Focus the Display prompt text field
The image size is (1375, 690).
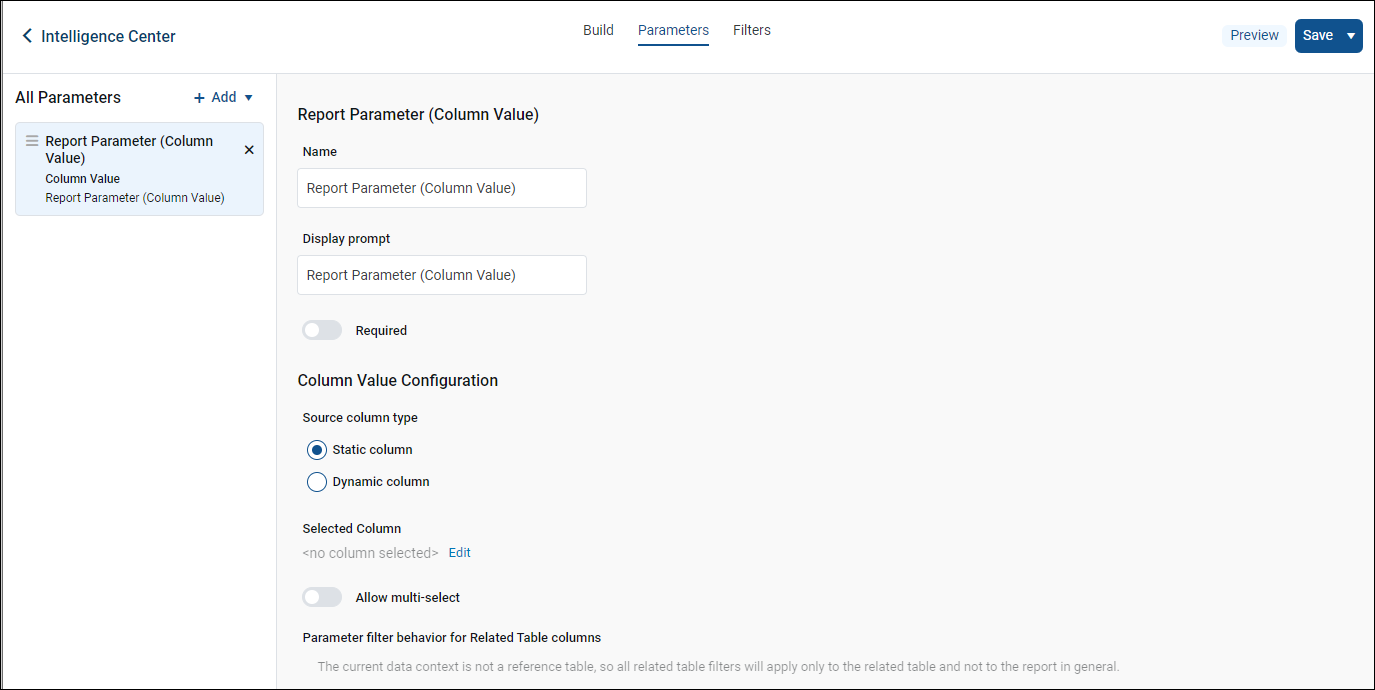point(441,275)
